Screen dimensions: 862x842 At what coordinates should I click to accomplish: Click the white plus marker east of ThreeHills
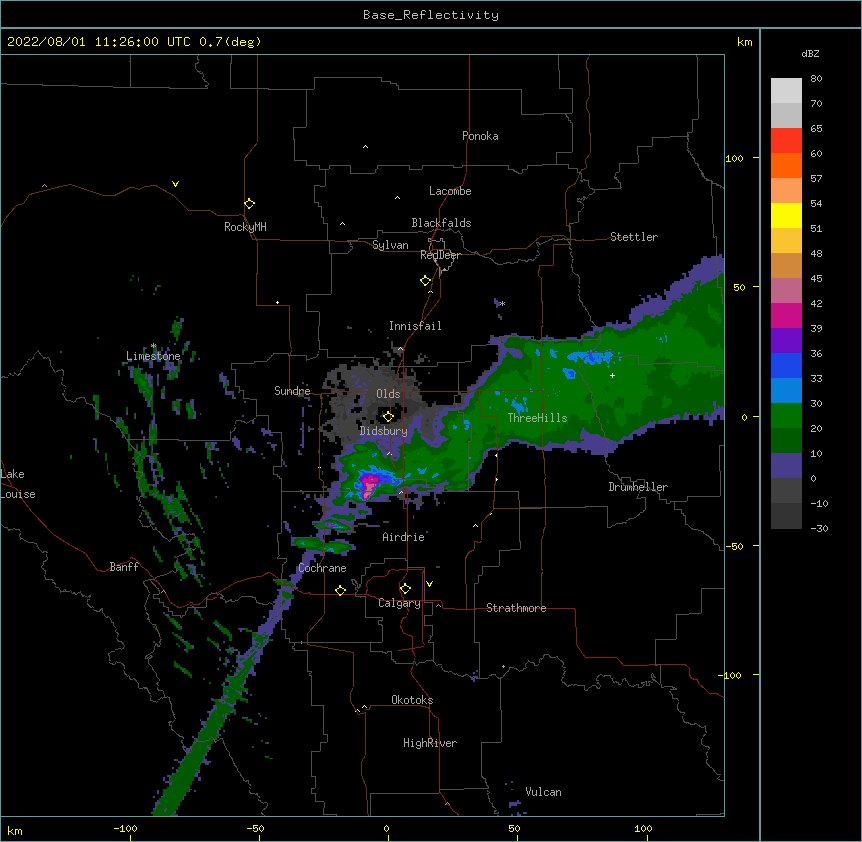[x=612, y=375]
